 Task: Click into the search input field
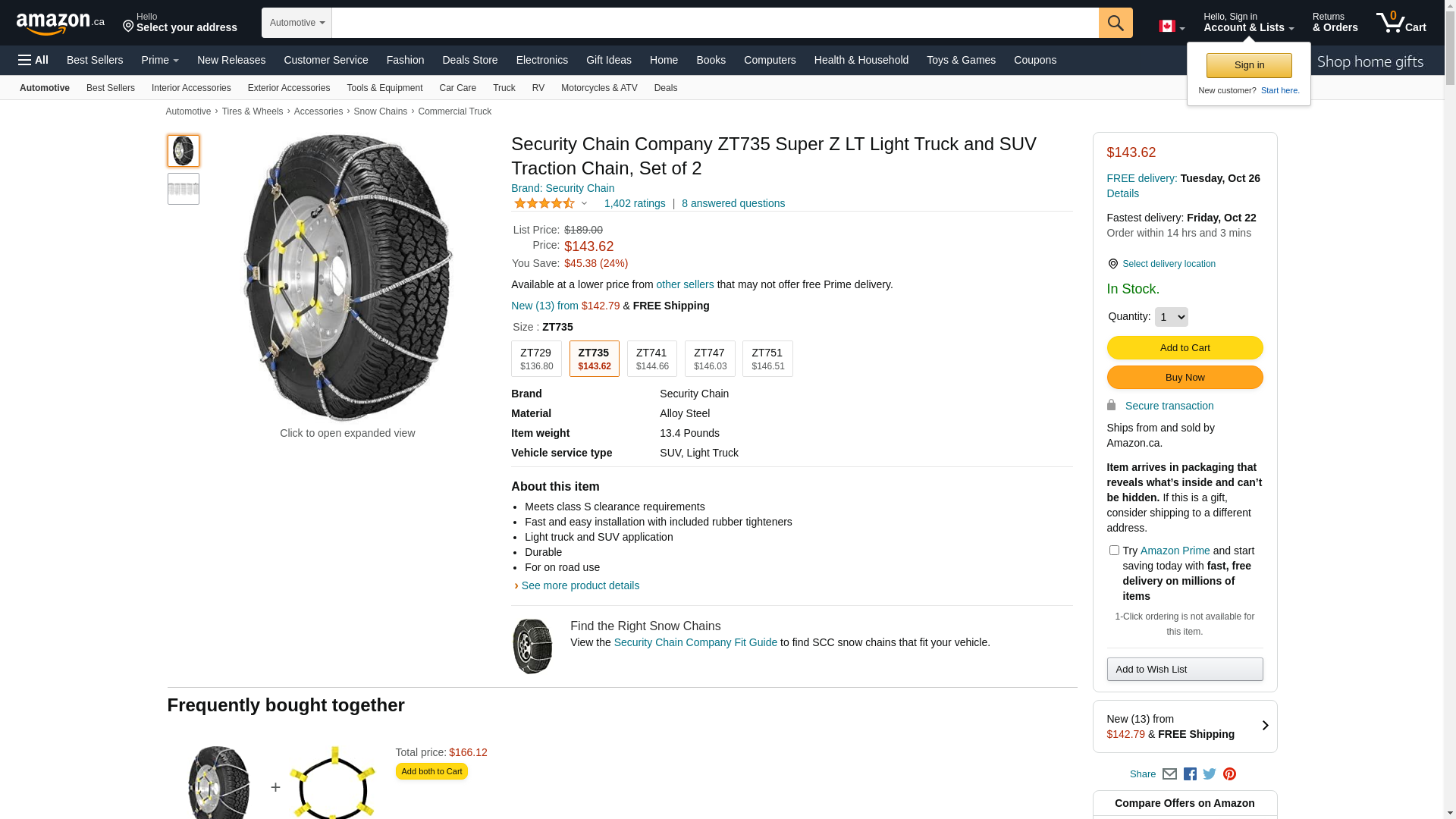pos(714,23)
